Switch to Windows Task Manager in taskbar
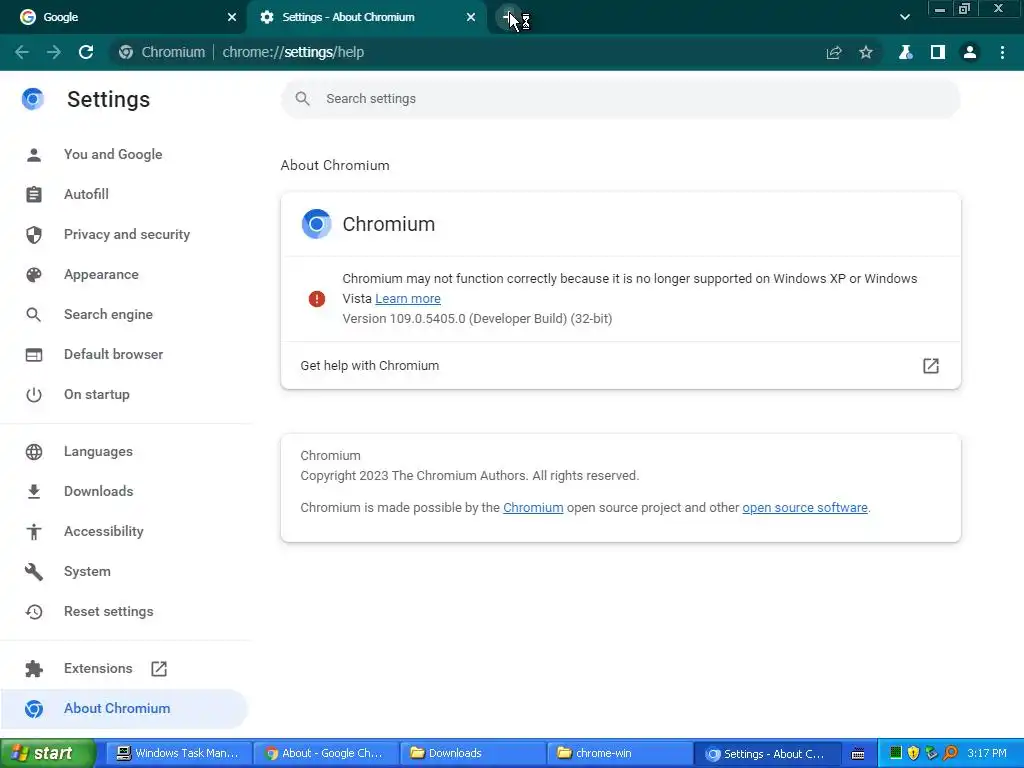This screenshot has height=768, width=1024. (177, 754)
